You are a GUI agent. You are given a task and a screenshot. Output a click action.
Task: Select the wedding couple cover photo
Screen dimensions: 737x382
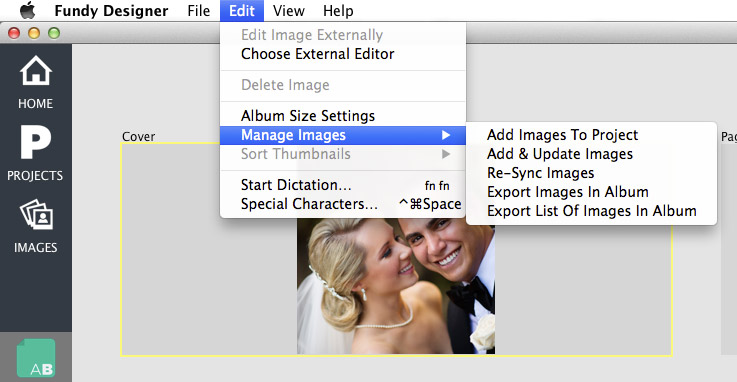[x=396, y=287]
